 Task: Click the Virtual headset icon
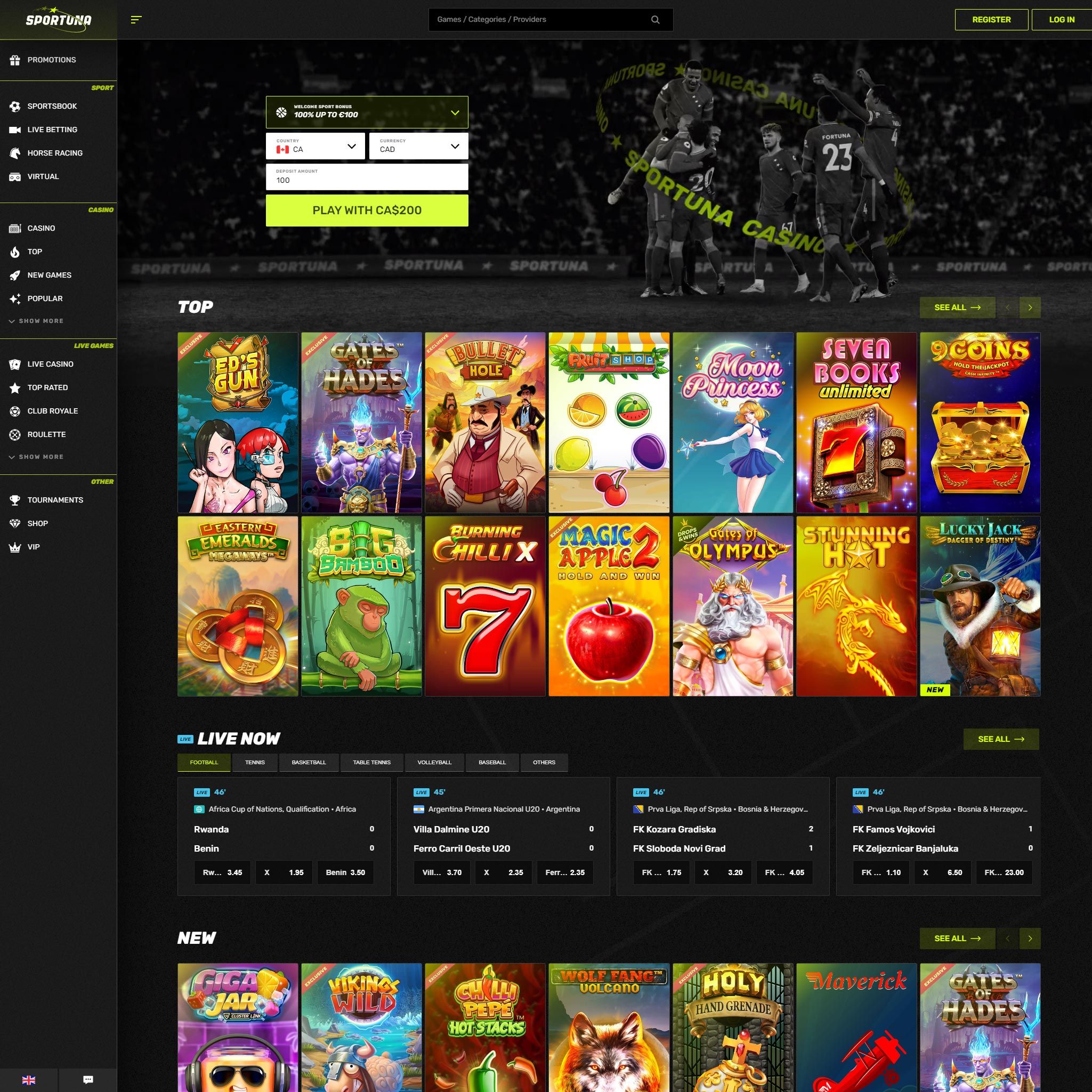coord(15,176)
